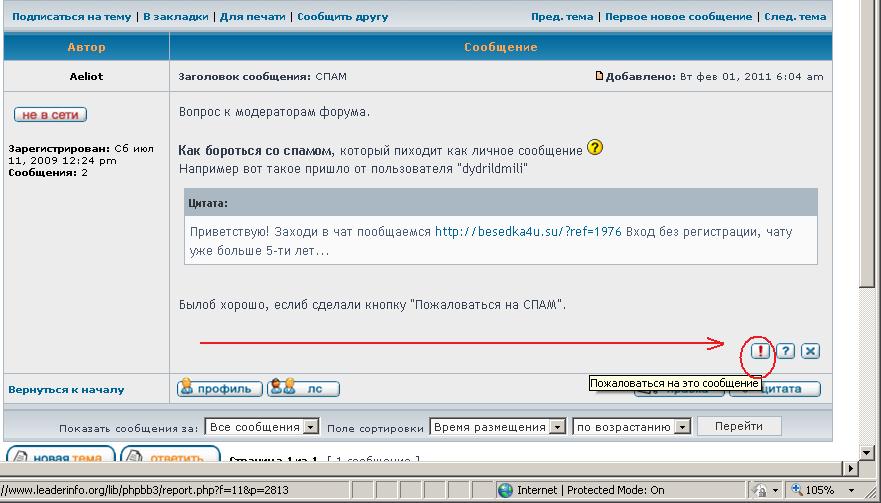The height and width of the screenshot is (503, 881).
Task: Click След. тема link
Action: [x=795, y=17]
